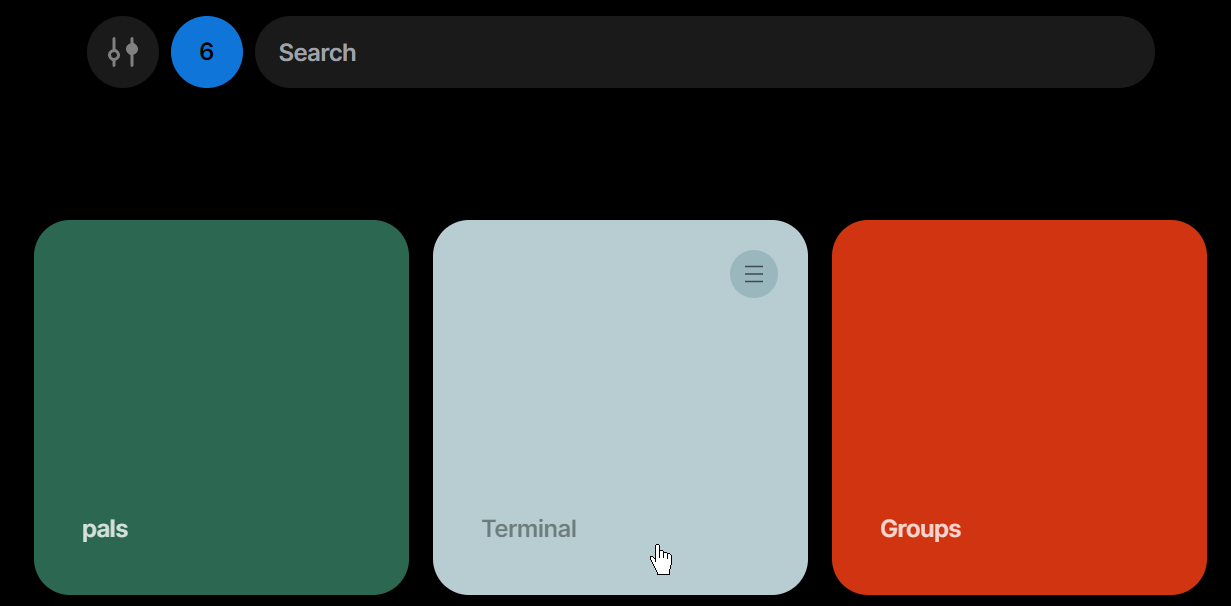Click the "Groups" label text
The width and height of the screenshot is (1231, 606).
[x=921, y=529]
